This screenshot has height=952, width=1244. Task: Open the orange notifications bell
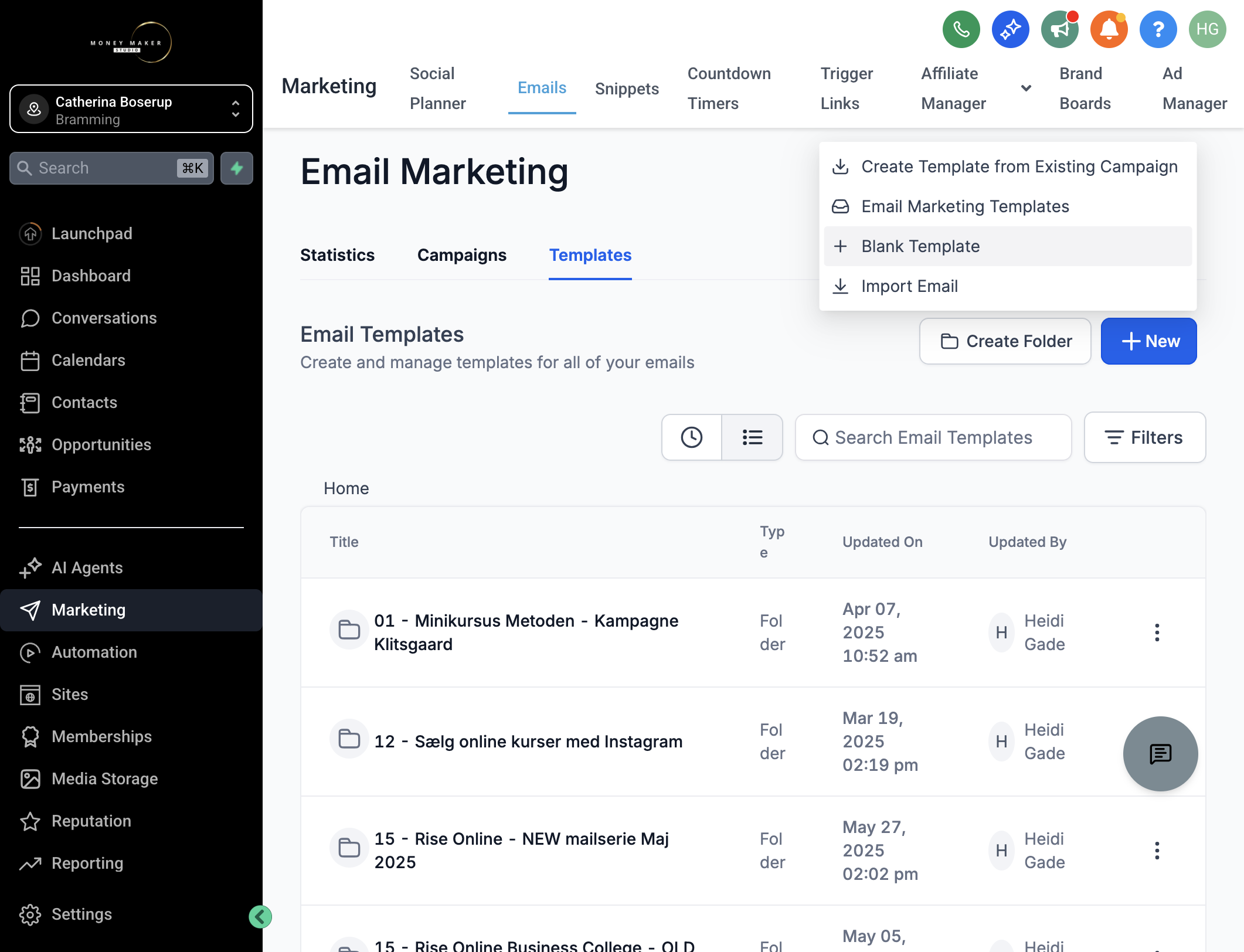[1109, 29]
